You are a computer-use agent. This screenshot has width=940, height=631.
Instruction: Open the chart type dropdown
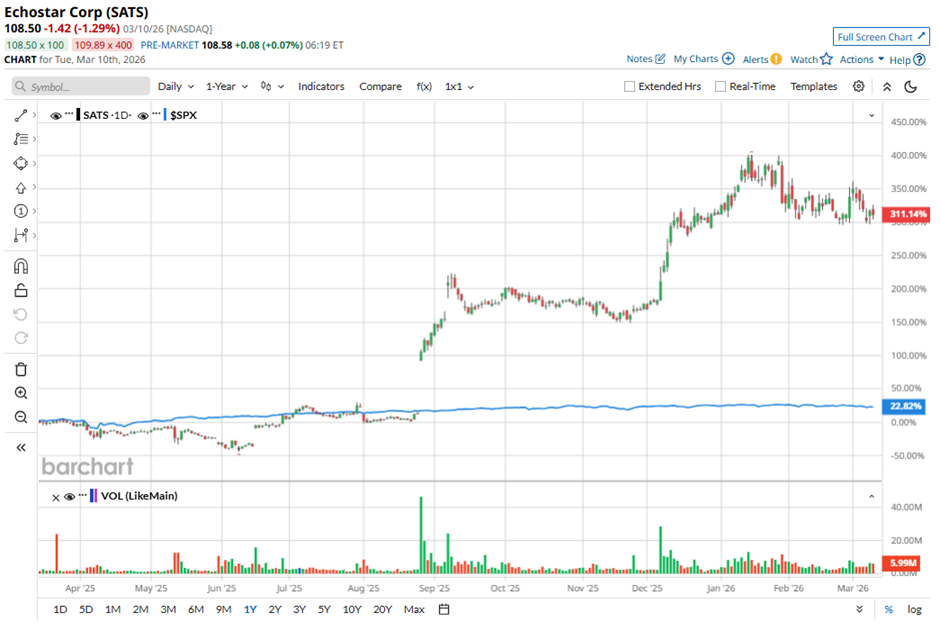[272, 86]
